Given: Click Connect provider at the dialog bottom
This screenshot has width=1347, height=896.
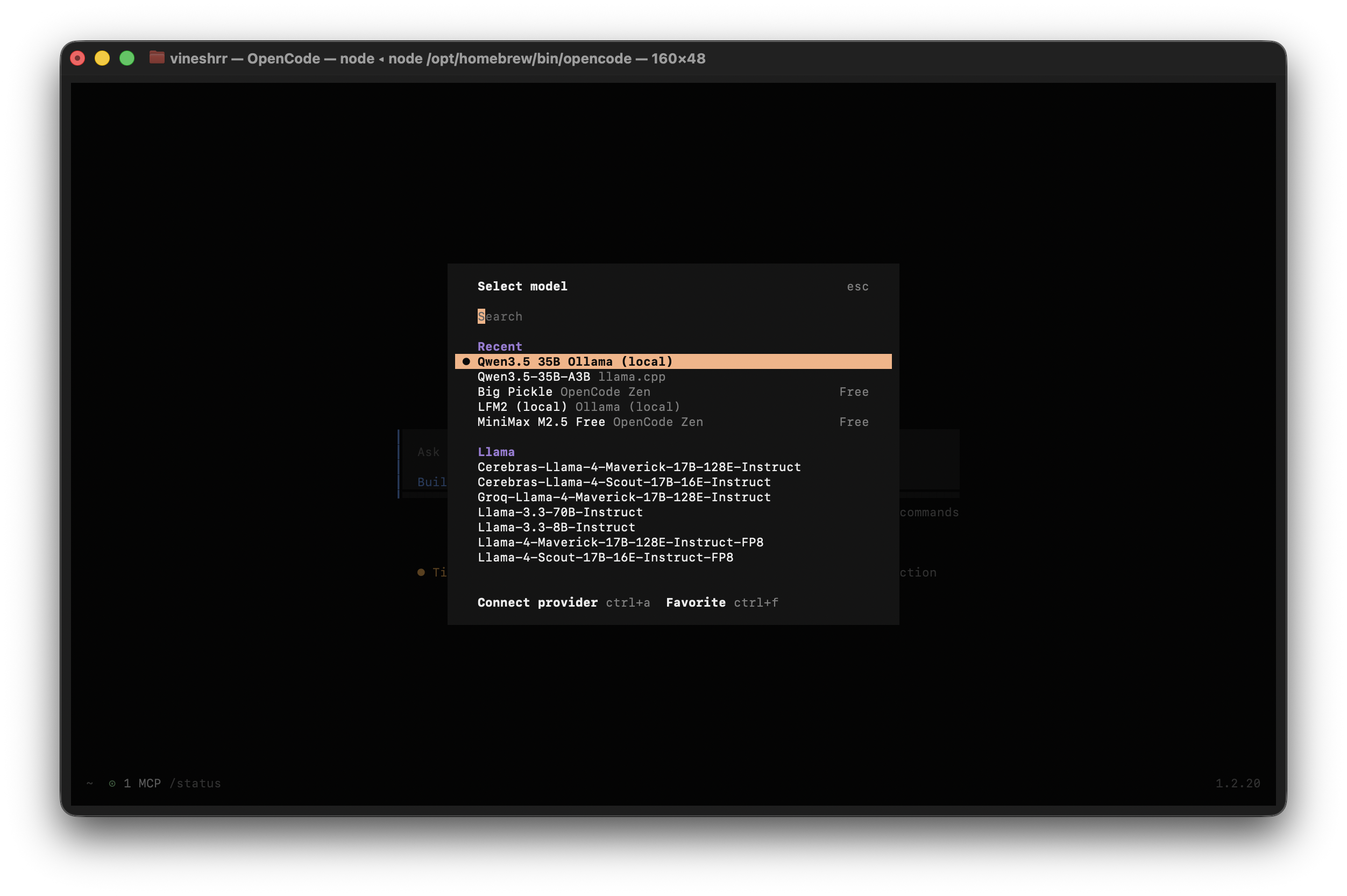Looking at the screenshot, I should pos(538,602).
